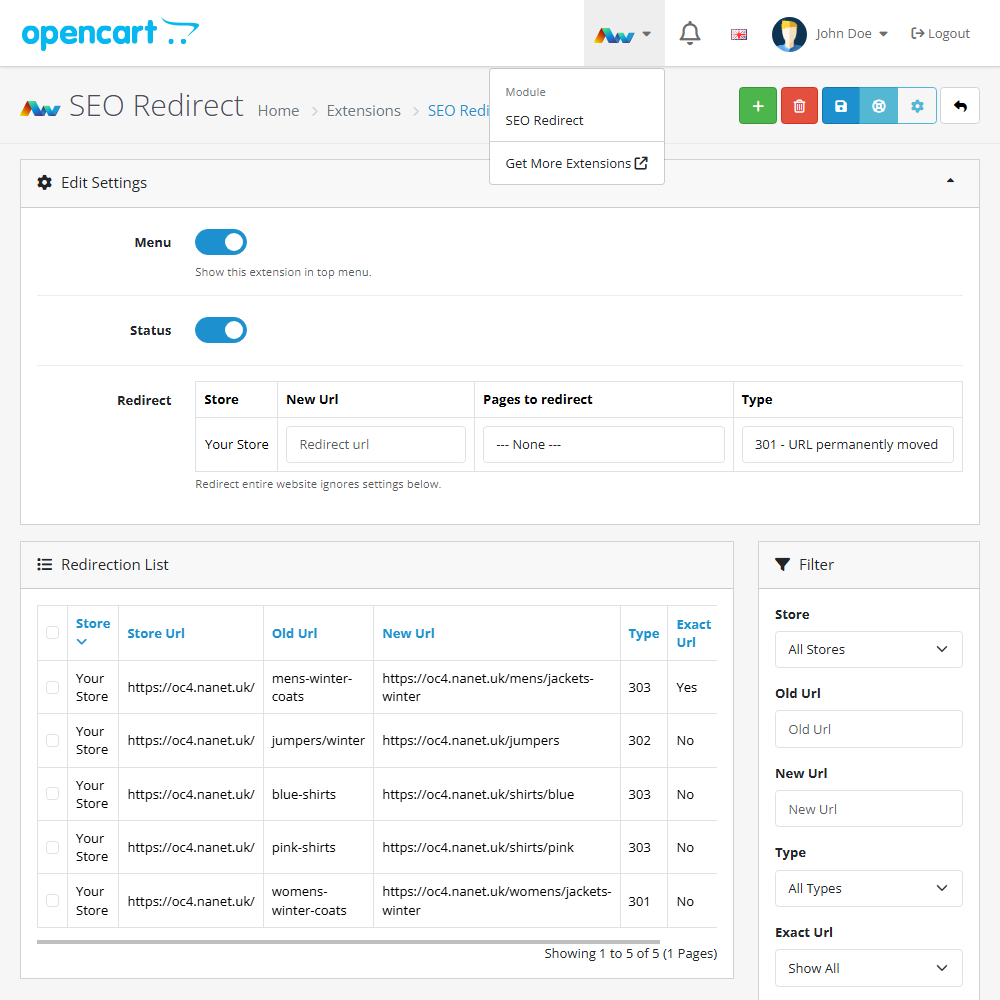The width and height of the screenshot is (1000, 1000).
Task: Open the notifications bell icon
Action: (x=690, y=33)
